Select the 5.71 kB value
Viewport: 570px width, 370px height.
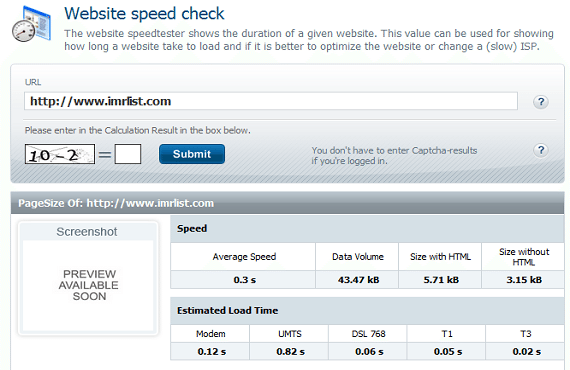pyautogui.click(x=441, y=280)
